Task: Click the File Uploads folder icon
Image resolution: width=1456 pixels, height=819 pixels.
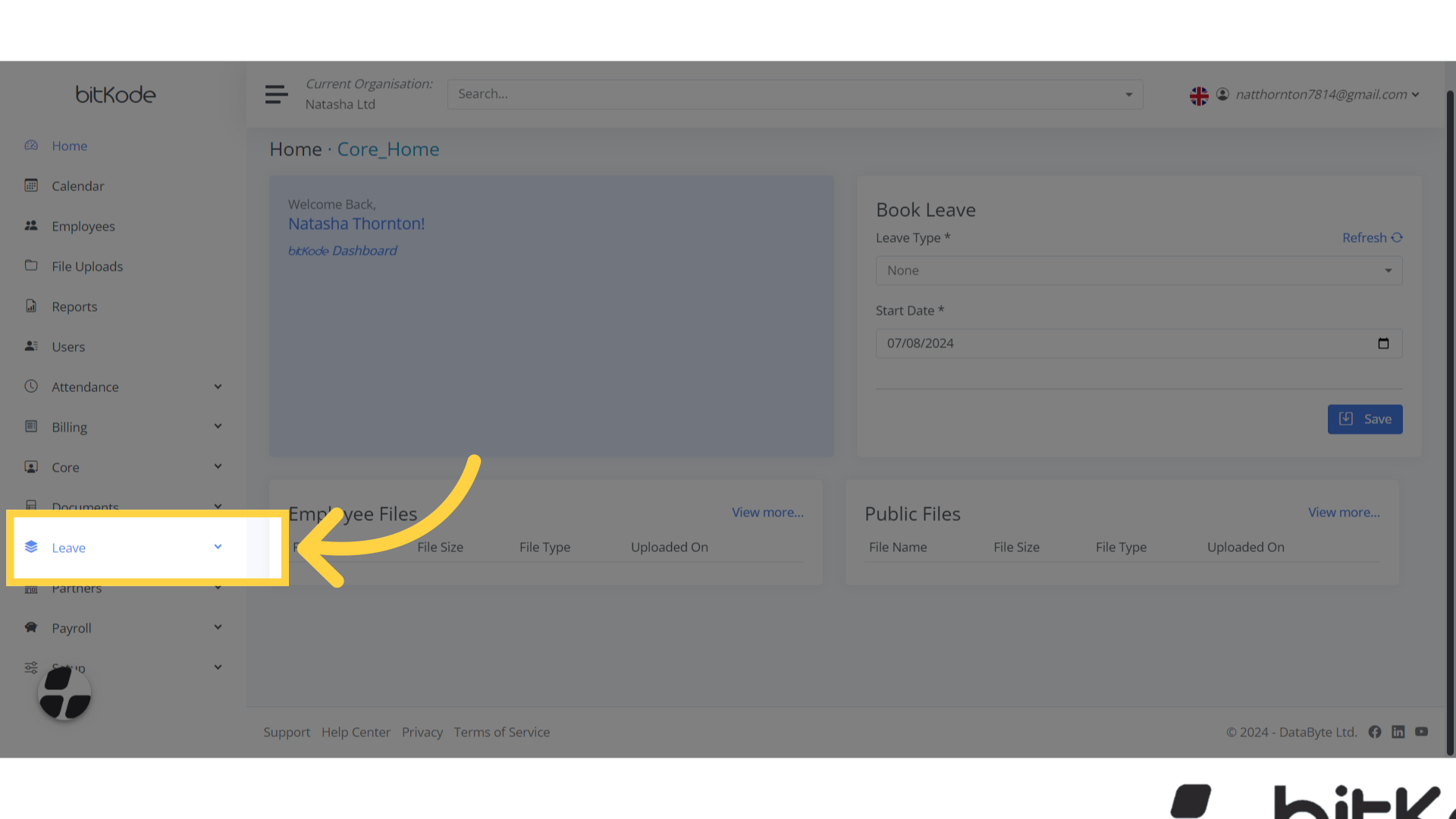Action: [31, 265]
